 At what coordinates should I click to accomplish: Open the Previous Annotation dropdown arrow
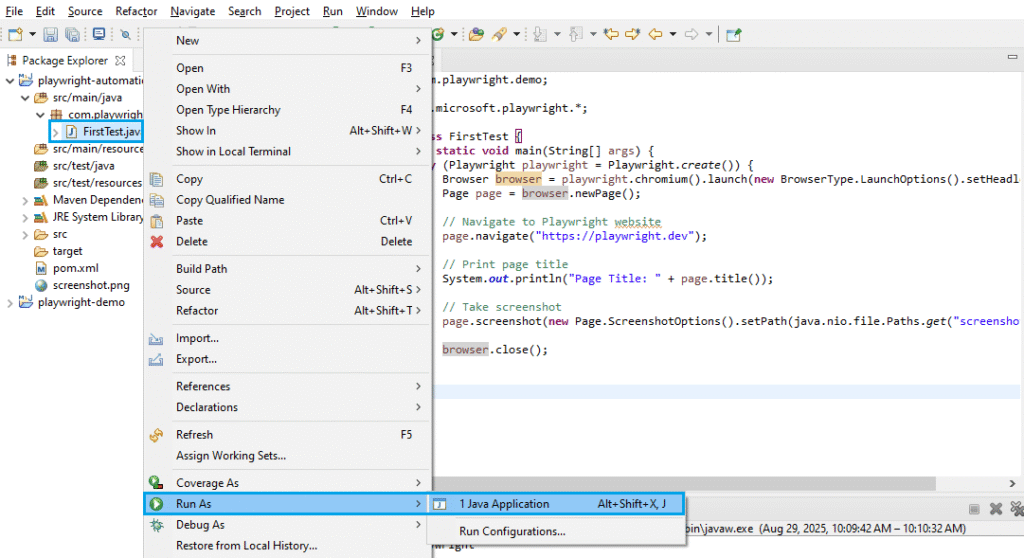click(x=592, y=34)
